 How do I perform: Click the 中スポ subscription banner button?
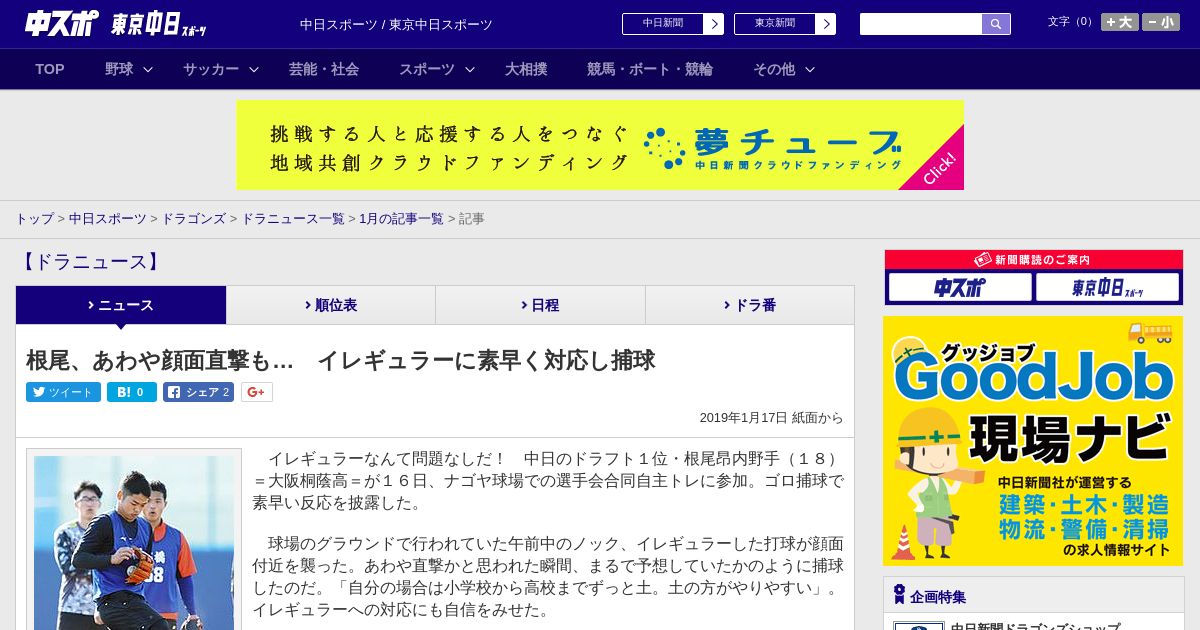960,287
